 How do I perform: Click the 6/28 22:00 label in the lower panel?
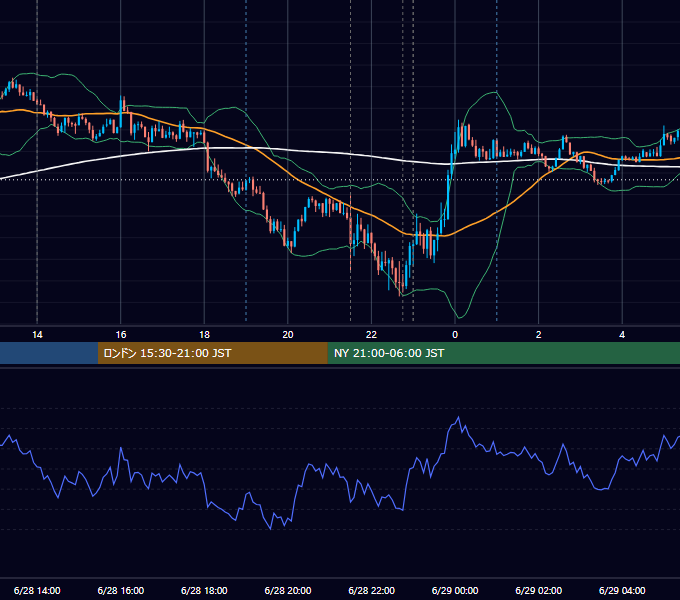371,590
